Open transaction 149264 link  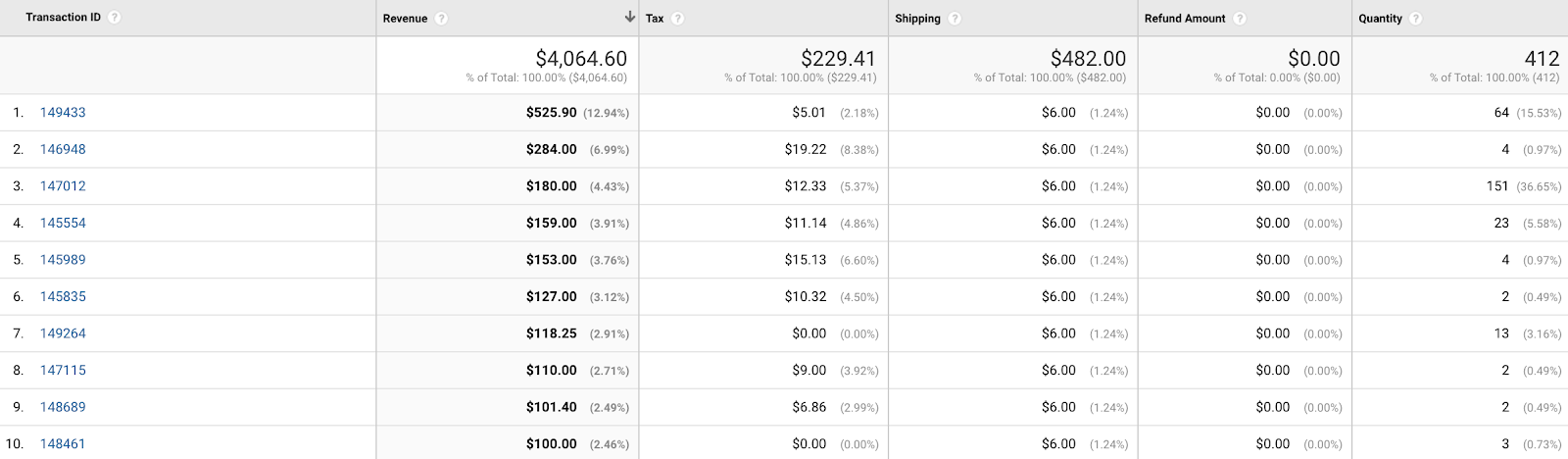[63, 333]
